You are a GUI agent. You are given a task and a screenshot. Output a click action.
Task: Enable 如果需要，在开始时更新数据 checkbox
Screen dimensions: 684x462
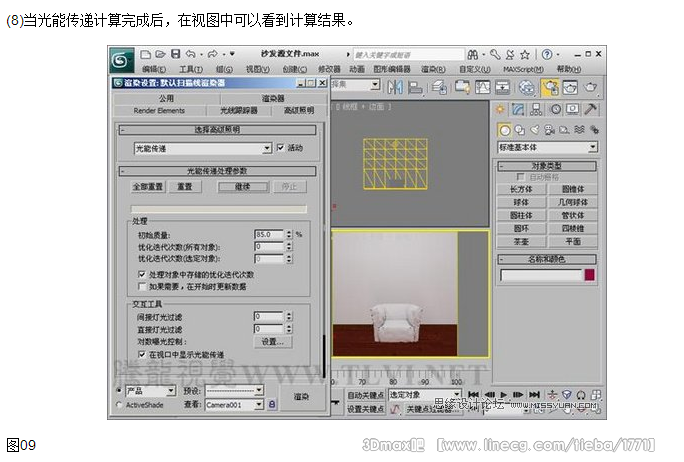(142, 287)
